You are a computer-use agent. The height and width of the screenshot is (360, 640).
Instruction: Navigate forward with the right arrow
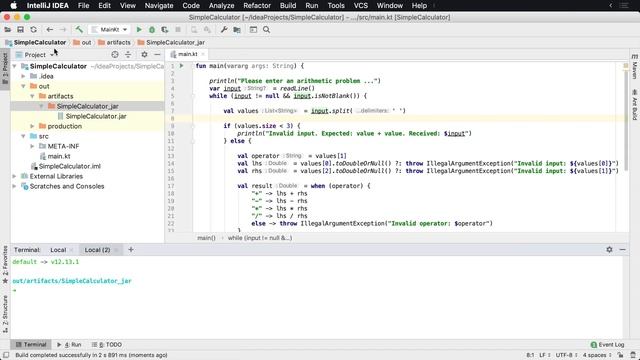point(62,30)
